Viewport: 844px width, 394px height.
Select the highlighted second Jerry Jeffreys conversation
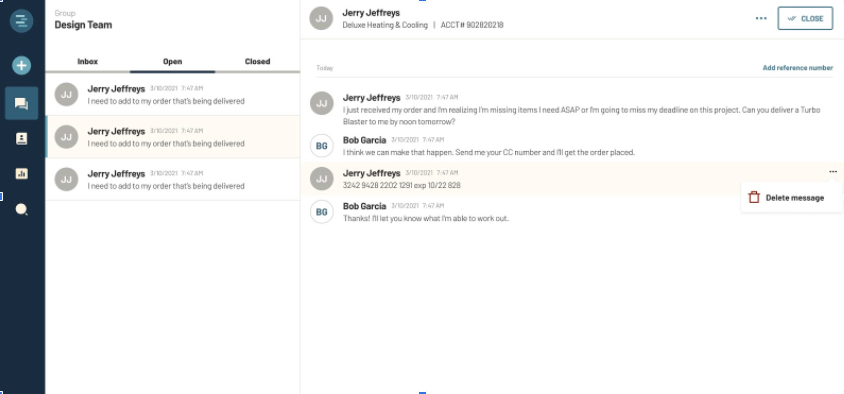[173, 137]
